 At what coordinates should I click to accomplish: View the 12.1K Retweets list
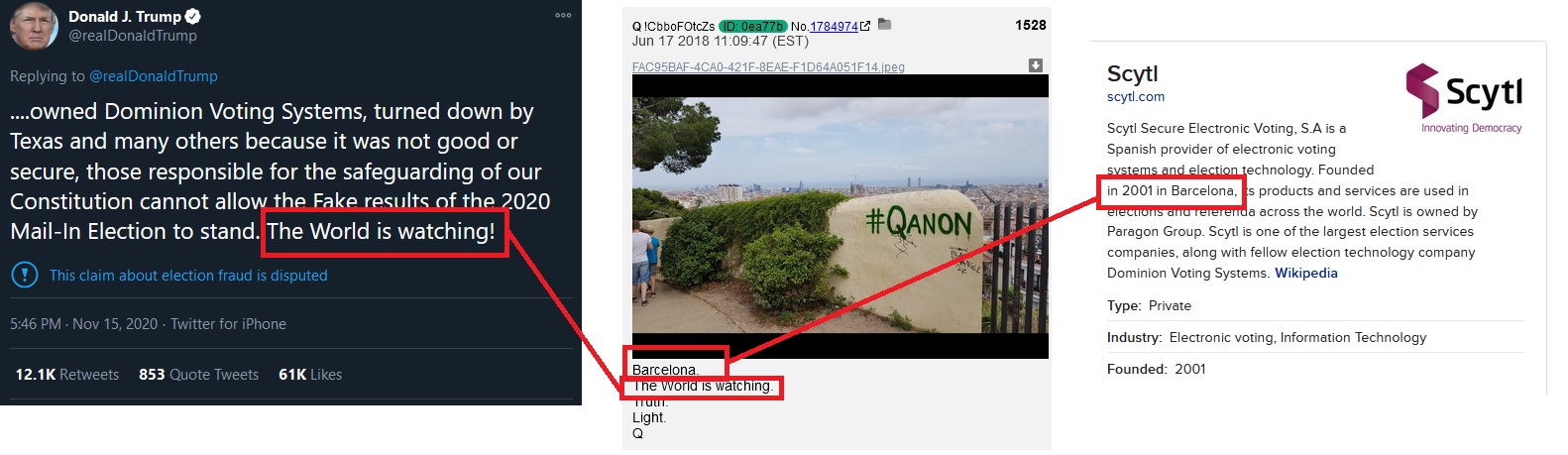point(67,375)
